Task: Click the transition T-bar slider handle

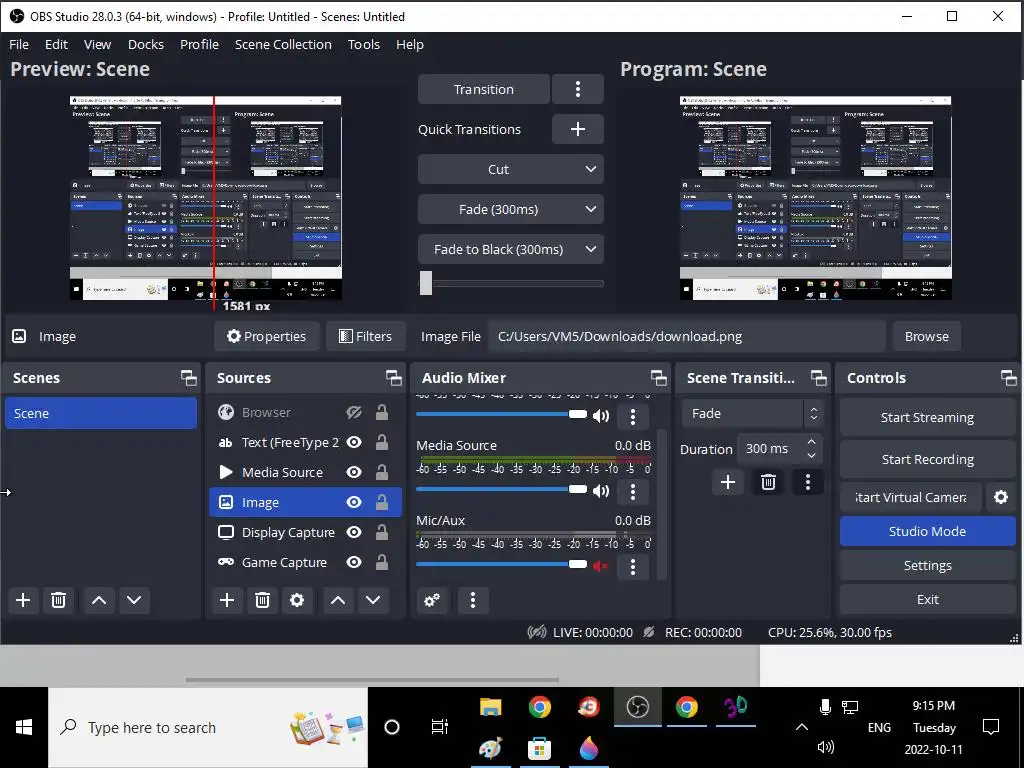Action: tap(426, 283)
